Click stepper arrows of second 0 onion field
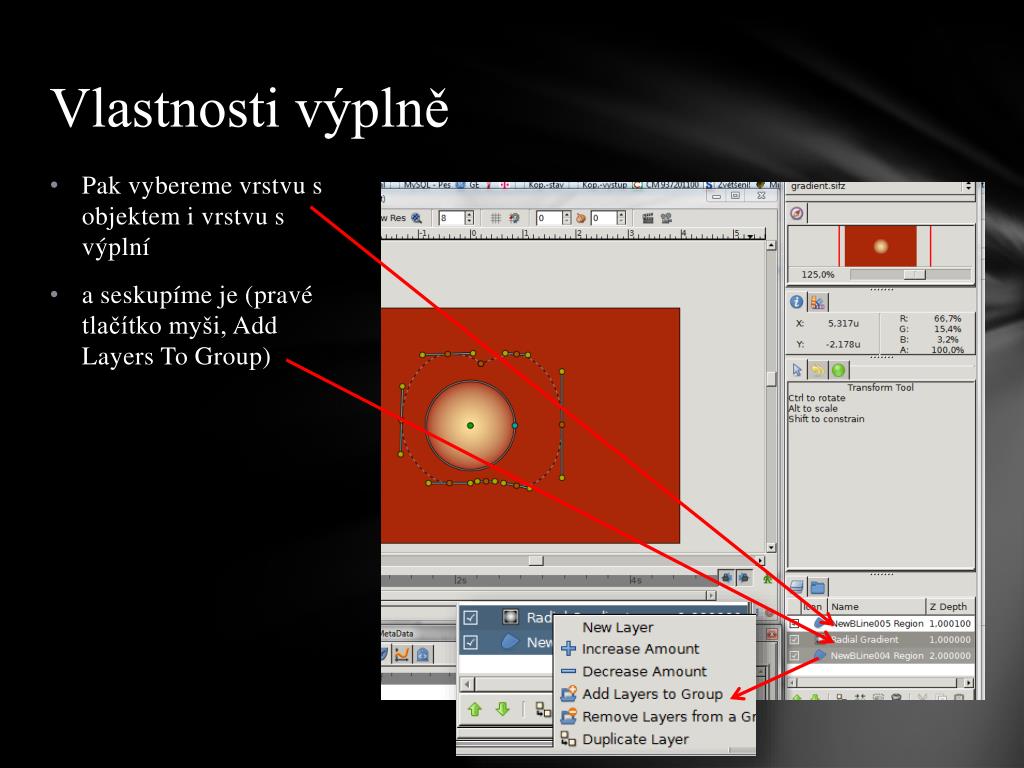1024x768 pixels. 621,218
